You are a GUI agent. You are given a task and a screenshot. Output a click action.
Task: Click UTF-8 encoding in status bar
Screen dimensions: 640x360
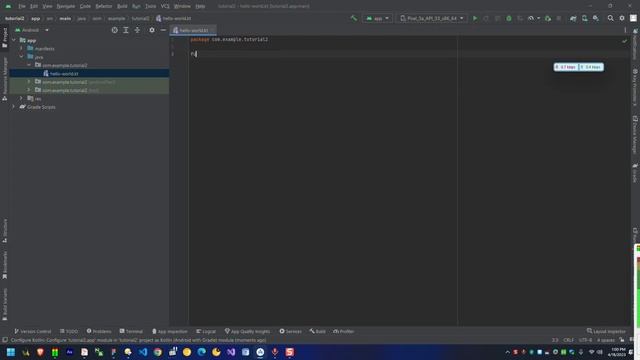pos(585,340)
